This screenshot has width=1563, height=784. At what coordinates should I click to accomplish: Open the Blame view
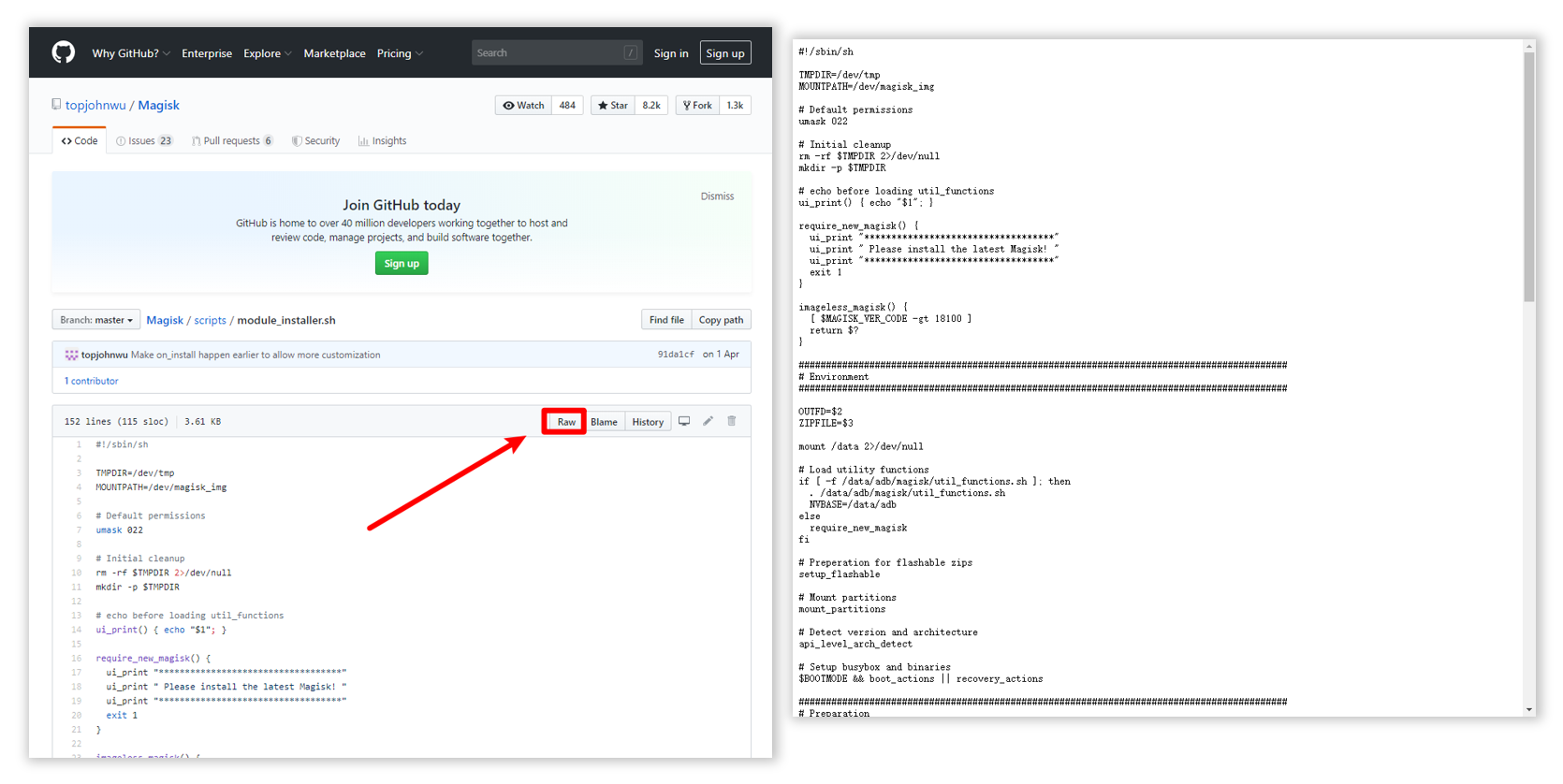[x=604, y=422]
